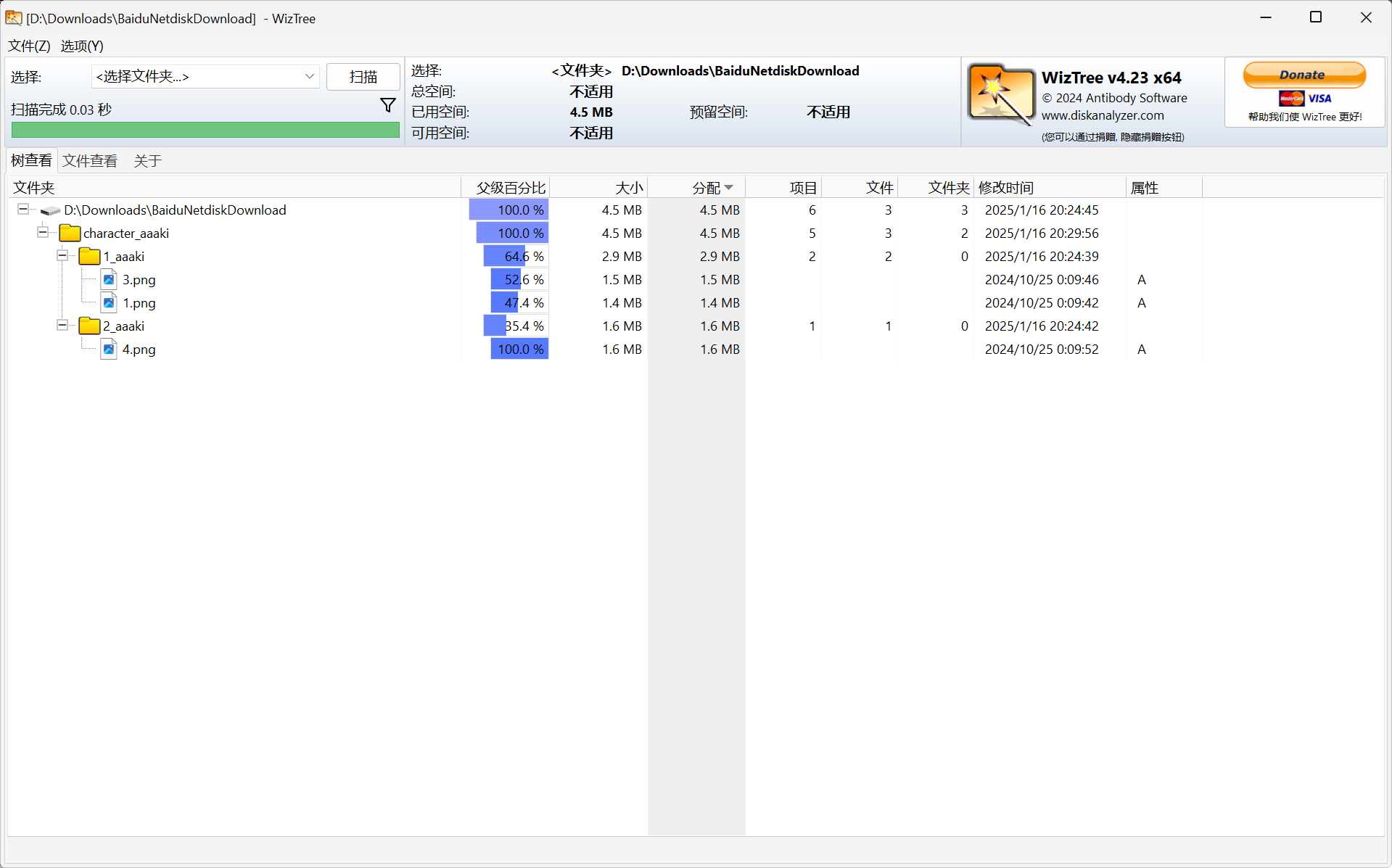Collapse the 1_aaaki folder node
Viewport: 1392px width, 868px height.
(62, 256)
